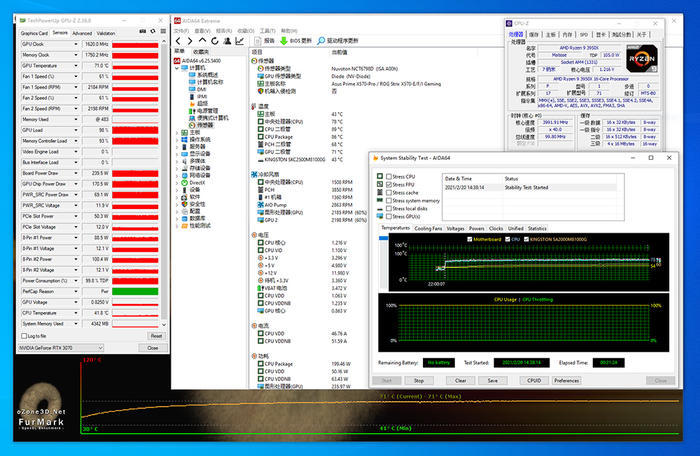Click CPUID button in Stability Test

pyautogui.click(x=534, y=381)
